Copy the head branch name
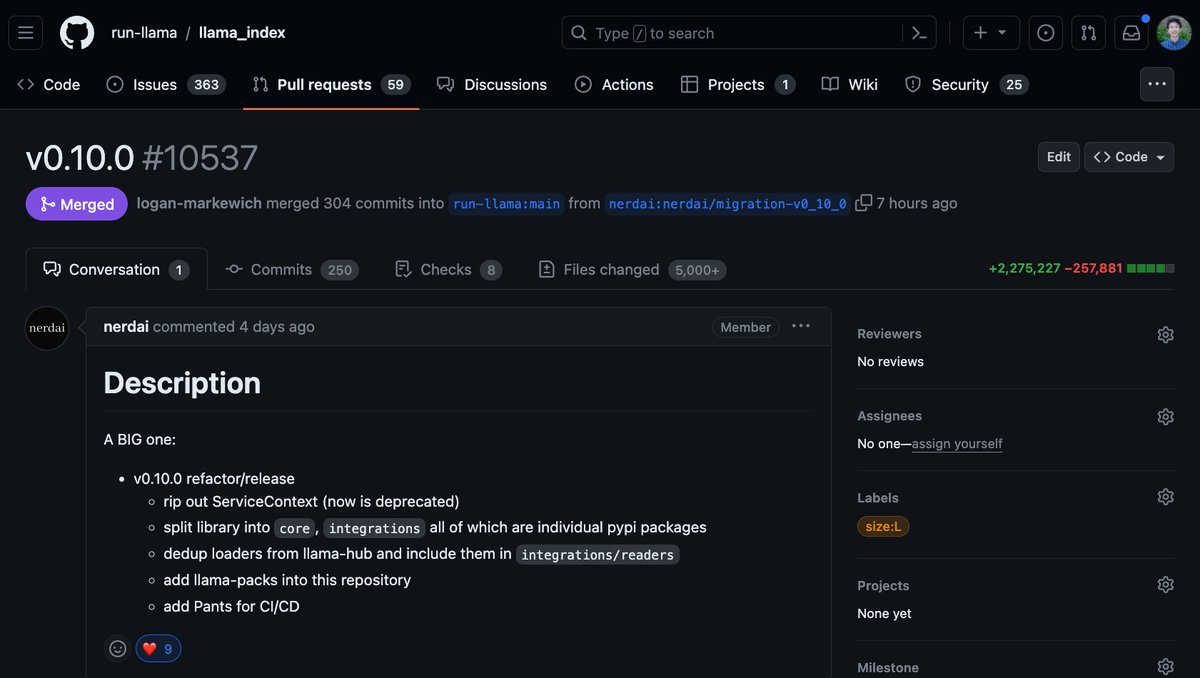This screenshot has width=1200, height=678. 864,203
